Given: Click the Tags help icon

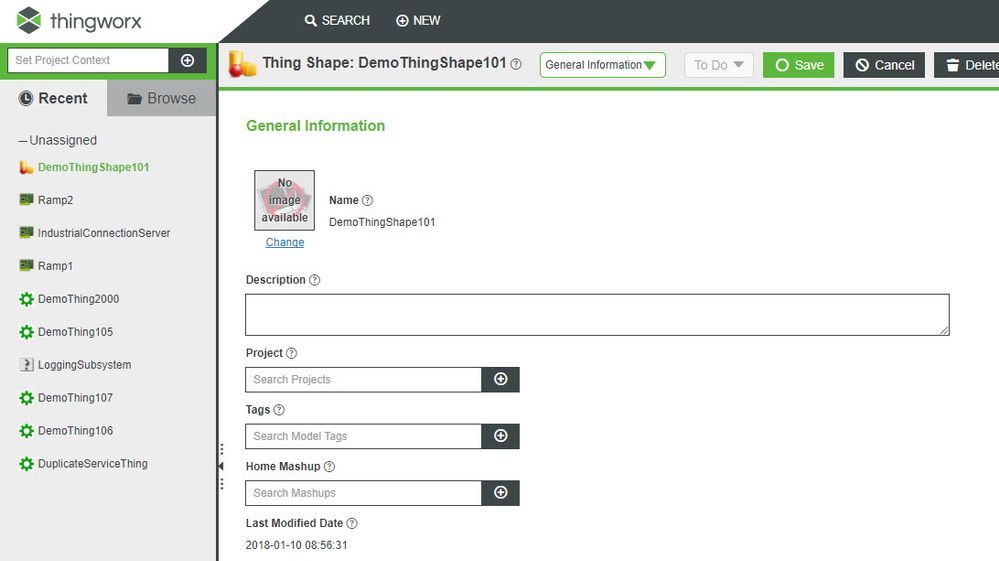Looking at the screenshot, I should [279, 409].
